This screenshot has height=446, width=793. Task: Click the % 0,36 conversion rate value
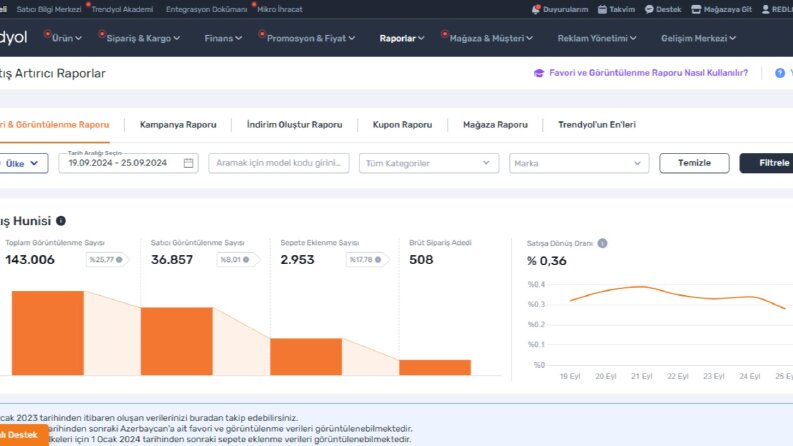pos(547,261)
